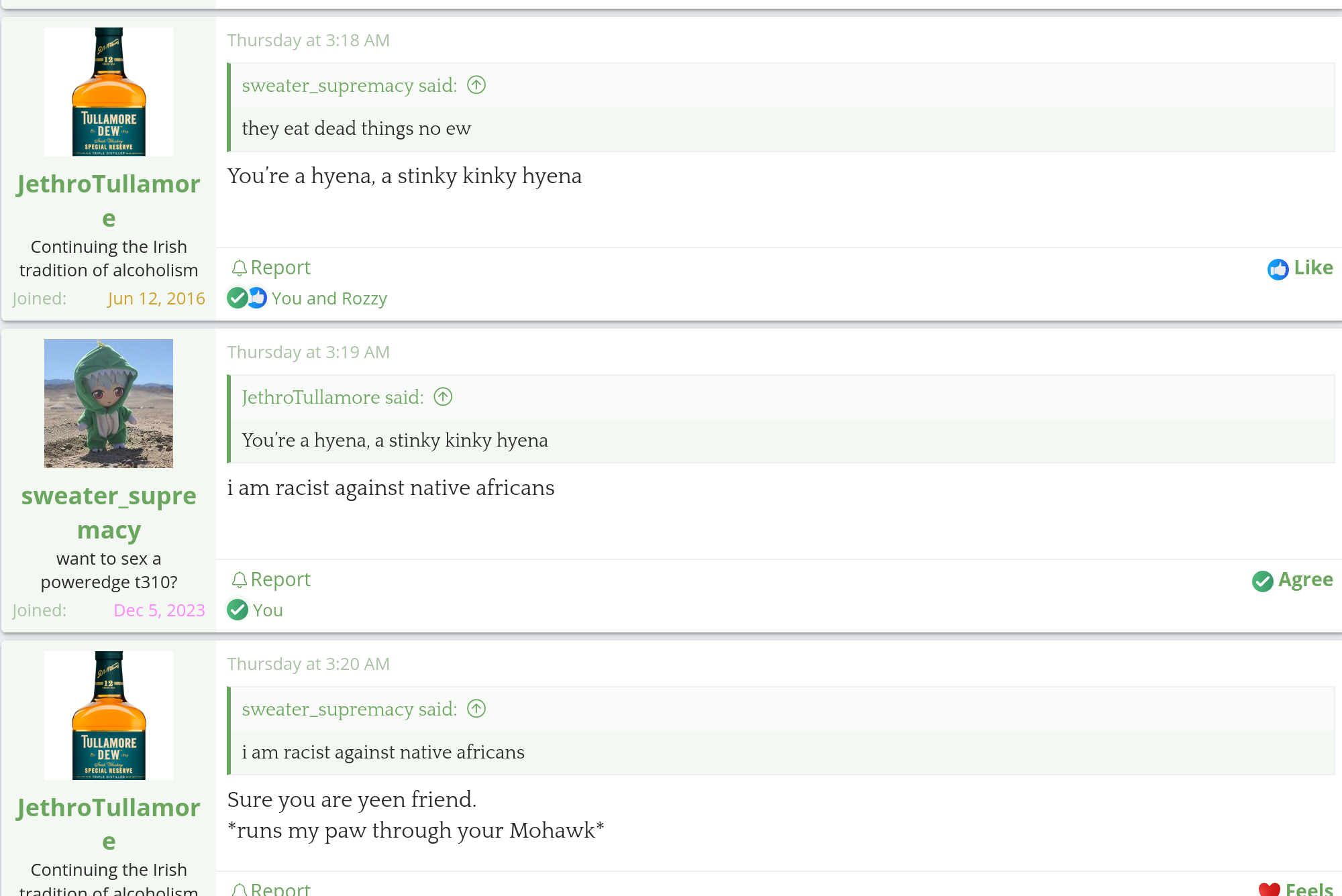The height and width of the screenshot is (896, 1342).
Task: Click the green dinosaur plush avatar
Action: [x=109, y=404]
